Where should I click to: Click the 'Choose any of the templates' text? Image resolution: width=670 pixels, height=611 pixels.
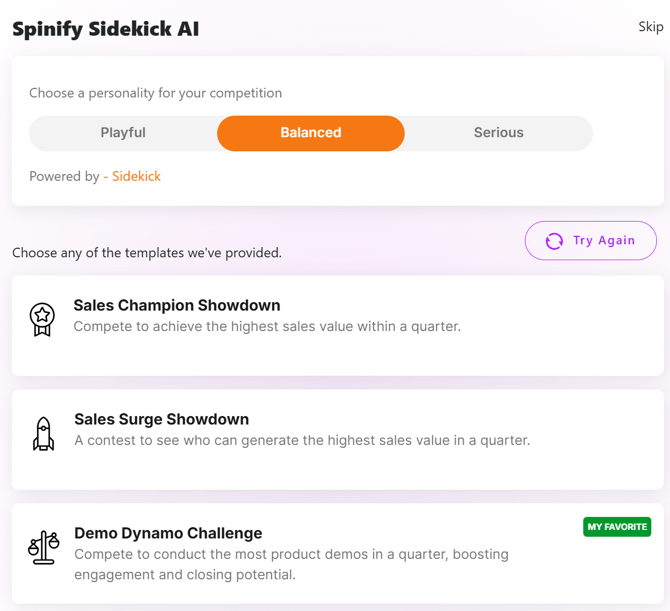[147, 253]
